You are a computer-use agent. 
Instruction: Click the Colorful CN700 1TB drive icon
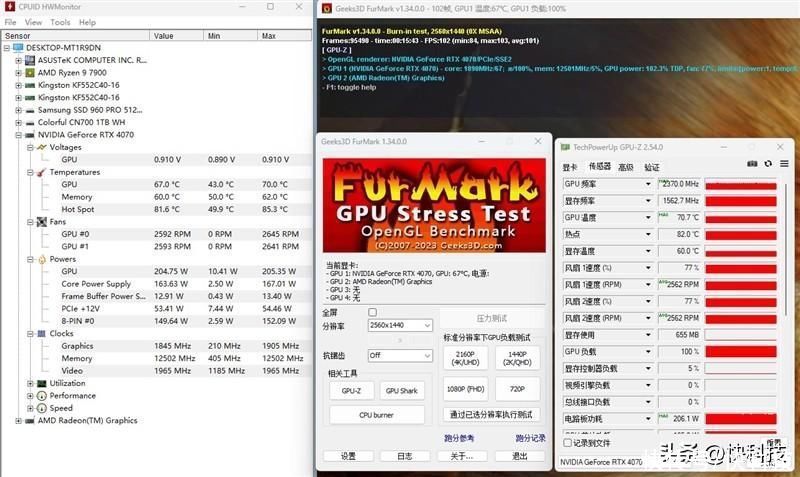[30, 122]
